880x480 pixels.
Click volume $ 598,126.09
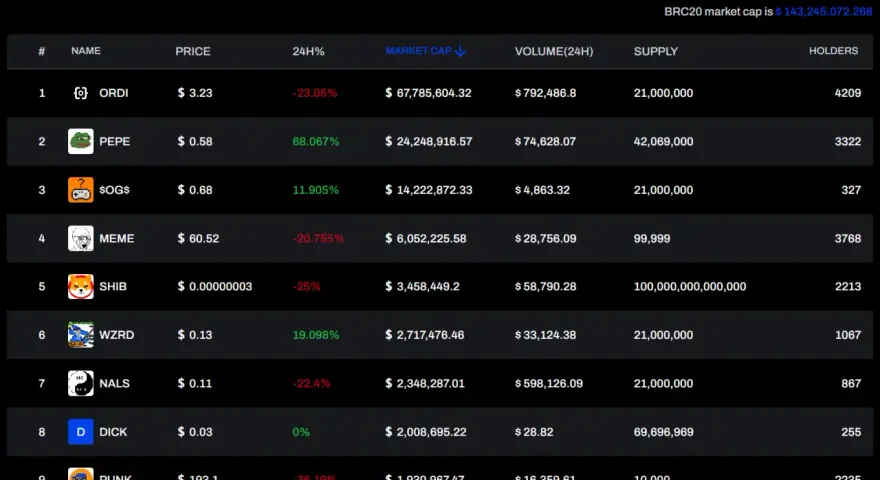(x=549, y=383)
